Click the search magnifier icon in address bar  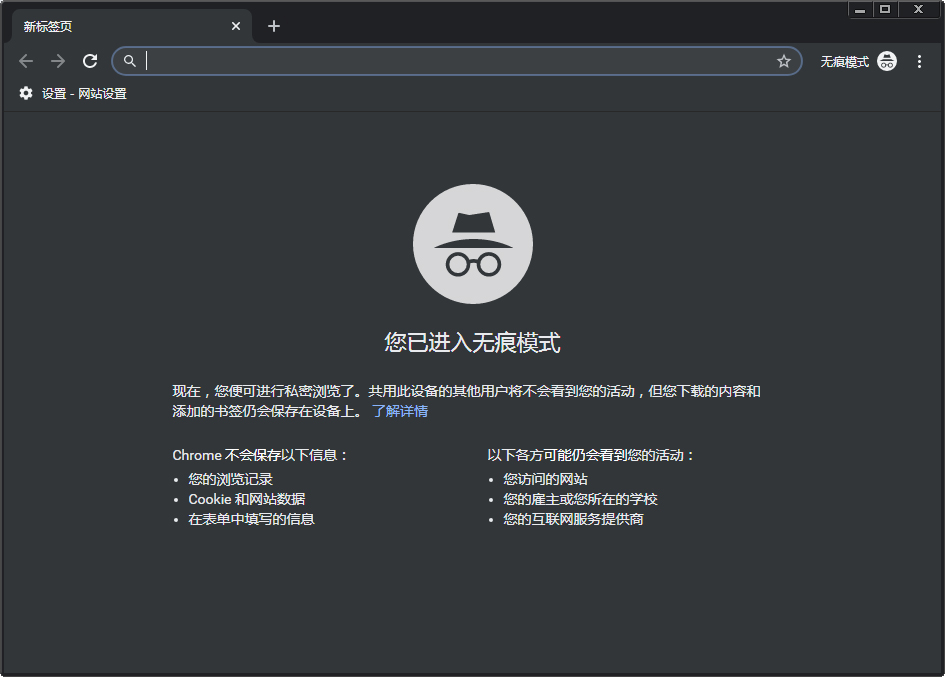[129, 61]
